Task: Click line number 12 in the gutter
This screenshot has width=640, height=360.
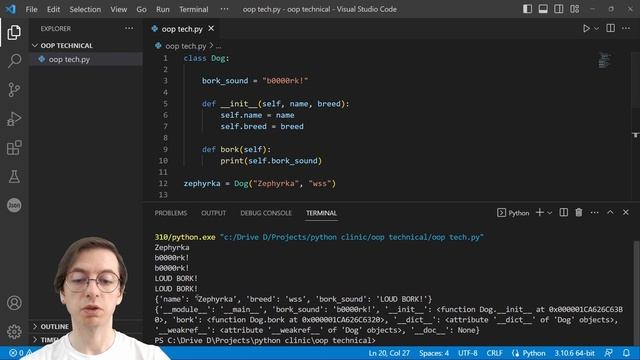Action: [x=163, y=183]
